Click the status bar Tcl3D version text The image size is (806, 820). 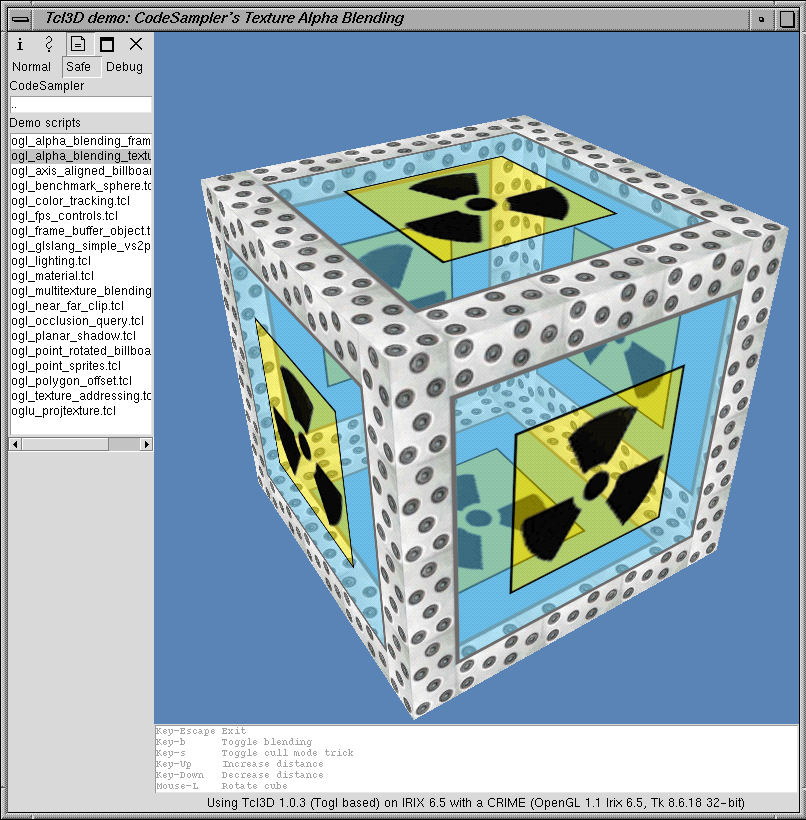click(x=476, y=803)
